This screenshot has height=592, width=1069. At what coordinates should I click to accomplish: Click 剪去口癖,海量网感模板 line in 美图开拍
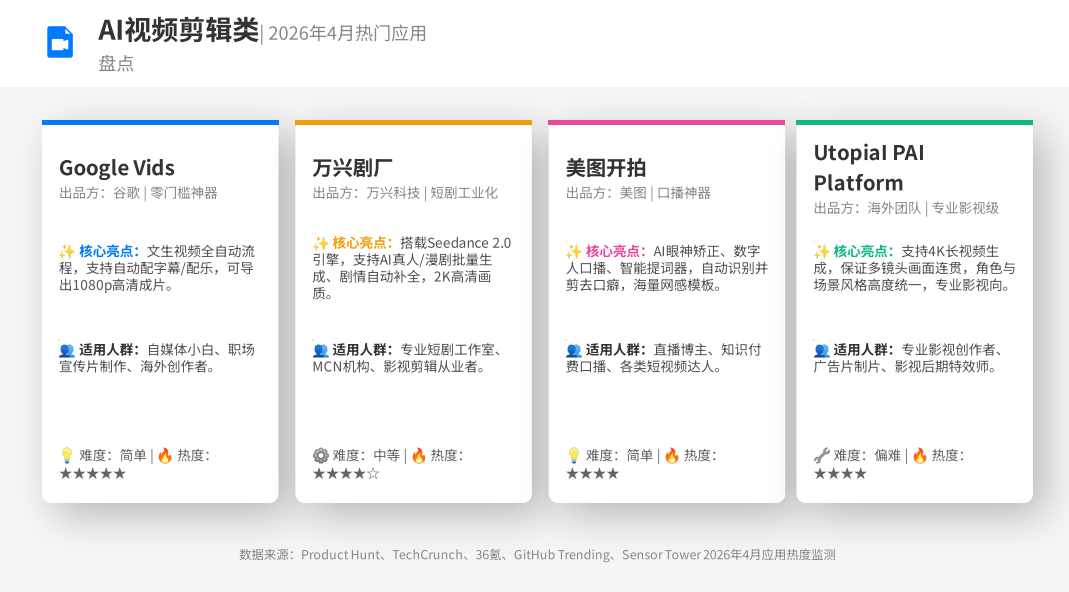click(x=644, y=285)
